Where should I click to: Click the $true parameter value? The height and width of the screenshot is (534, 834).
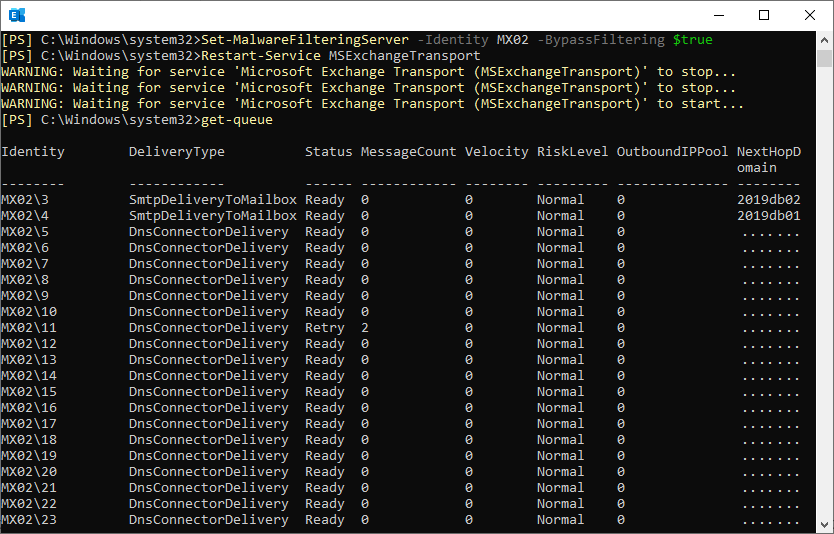(693, 40)
